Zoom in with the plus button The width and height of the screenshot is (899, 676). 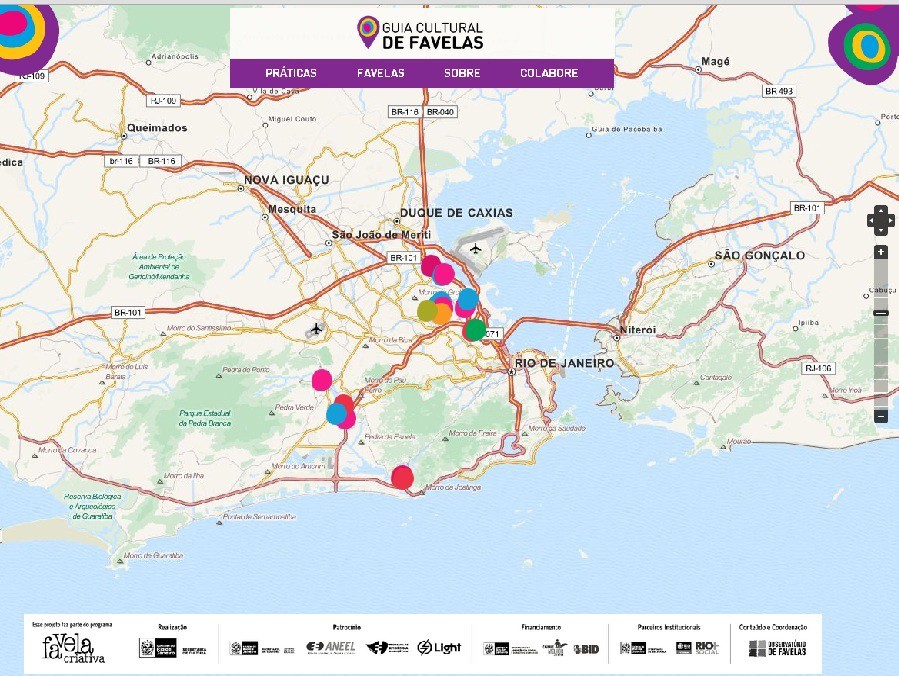pos(881,252)
